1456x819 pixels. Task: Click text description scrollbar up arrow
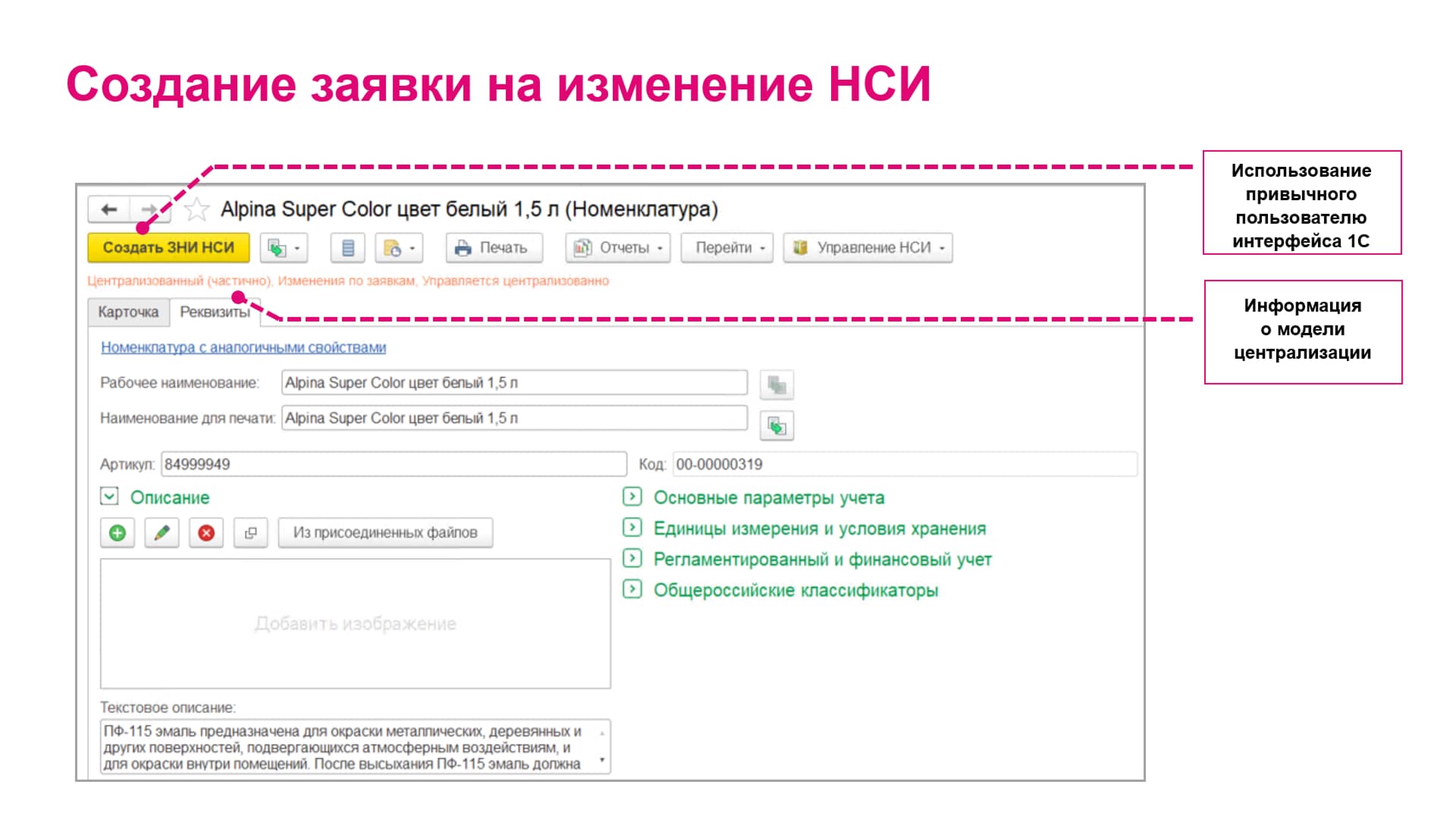click(603, 733)
